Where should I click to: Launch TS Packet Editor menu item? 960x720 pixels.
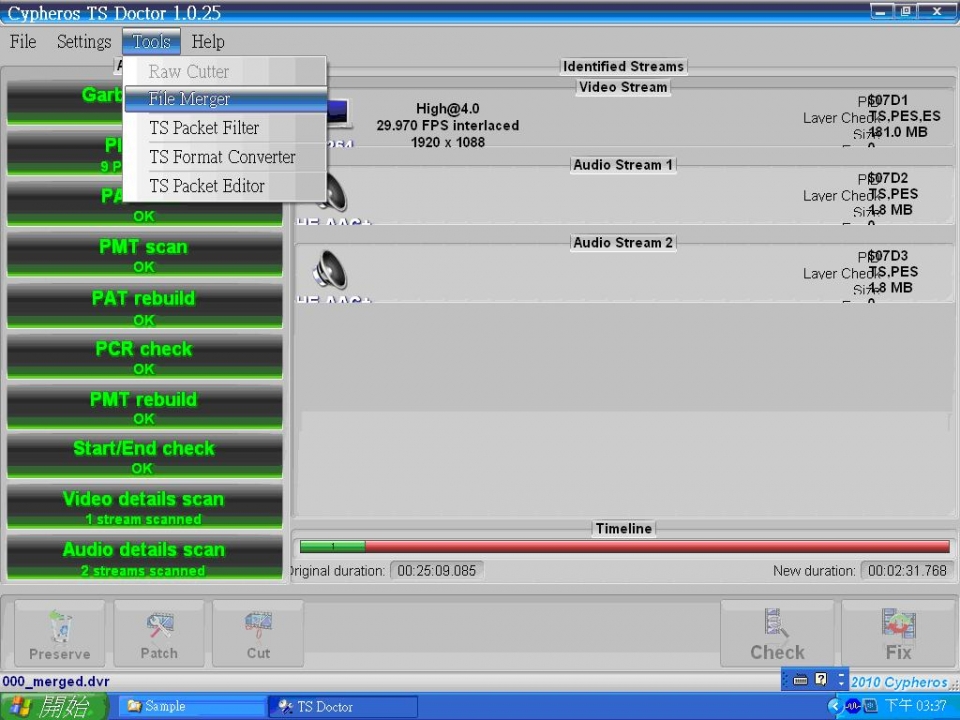[x=207, y=186]
